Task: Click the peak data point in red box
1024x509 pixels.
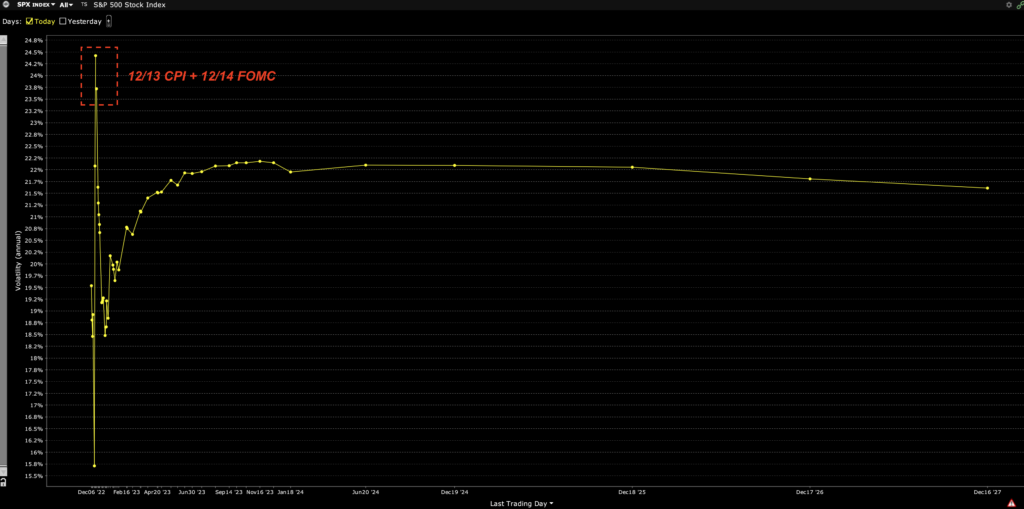Action: pos(95,56)
